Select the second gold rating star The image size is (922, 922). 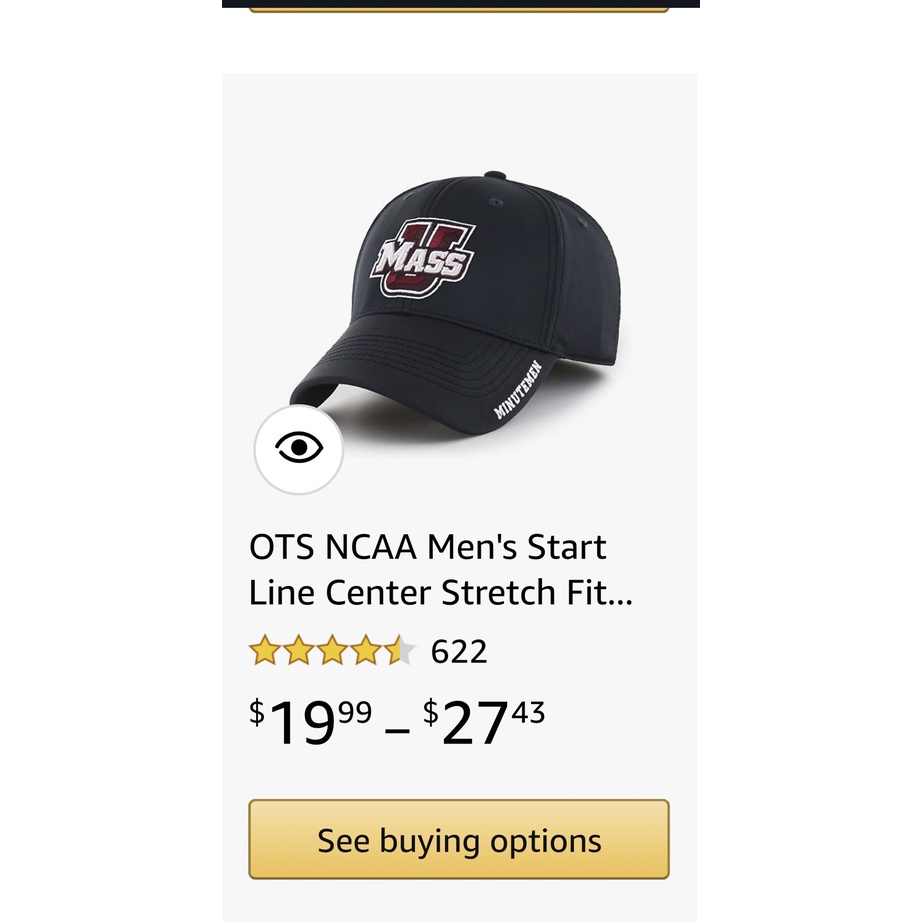click(x=298, y=651)
